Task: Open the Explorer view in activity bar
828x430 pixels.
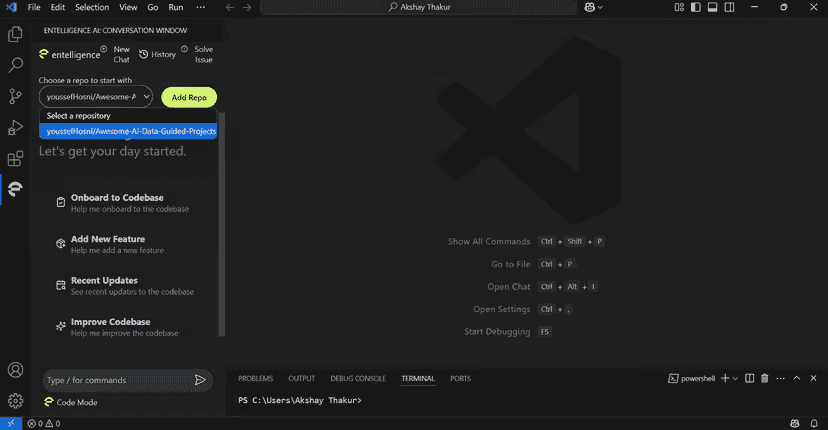Action: (x=15, y=34)
